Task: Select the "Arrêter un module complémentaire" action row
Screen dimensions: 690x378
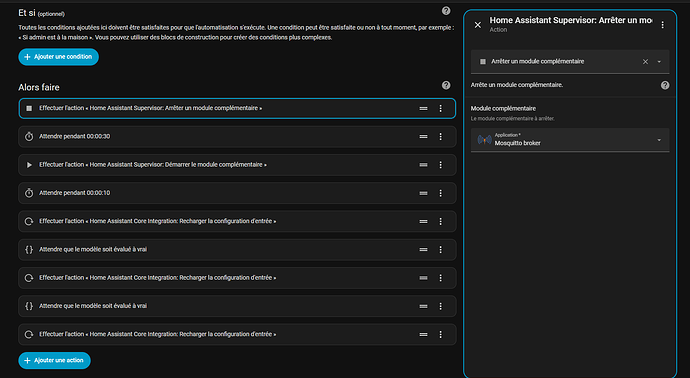Action: [237, 108]
